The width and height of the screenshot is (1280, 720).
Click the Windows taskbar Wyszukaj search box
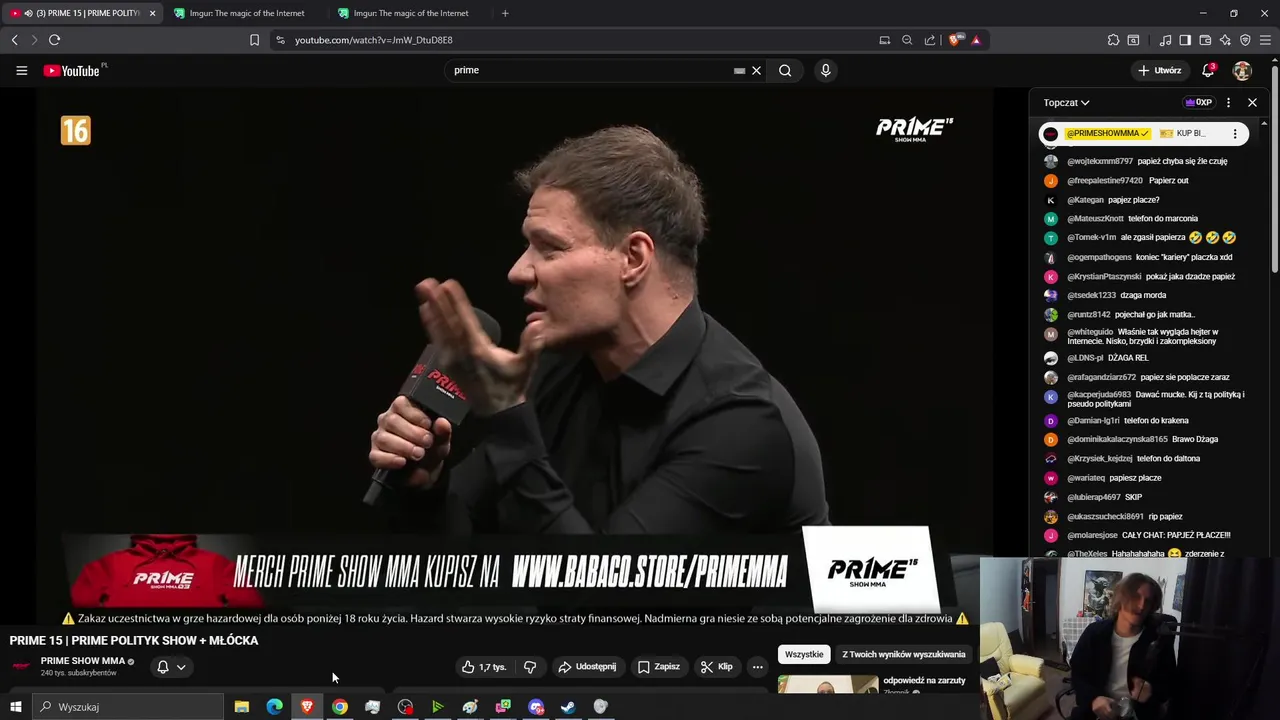pyautogui.click(x=127, y=707)
